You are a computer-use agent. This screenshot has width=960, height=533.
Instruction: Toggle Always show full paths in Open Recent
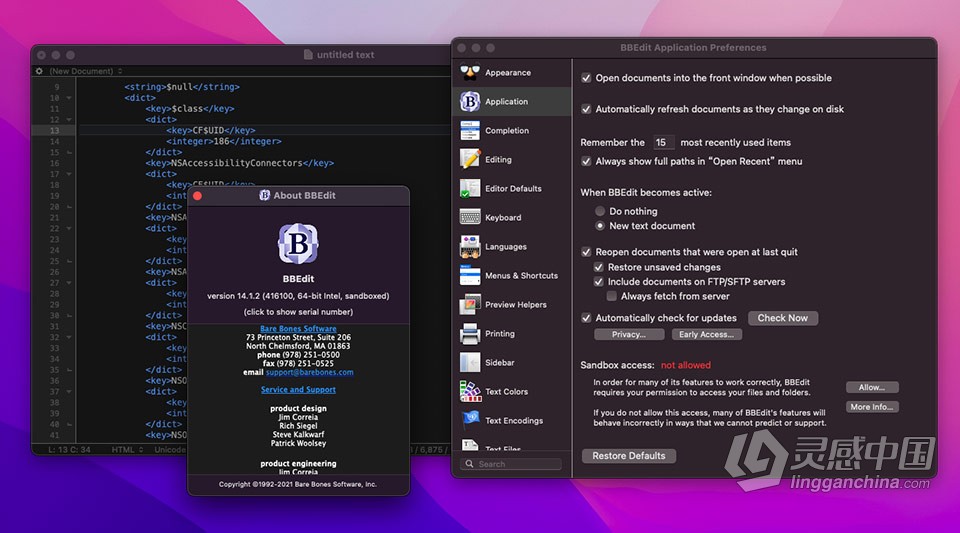click(586, 162)
